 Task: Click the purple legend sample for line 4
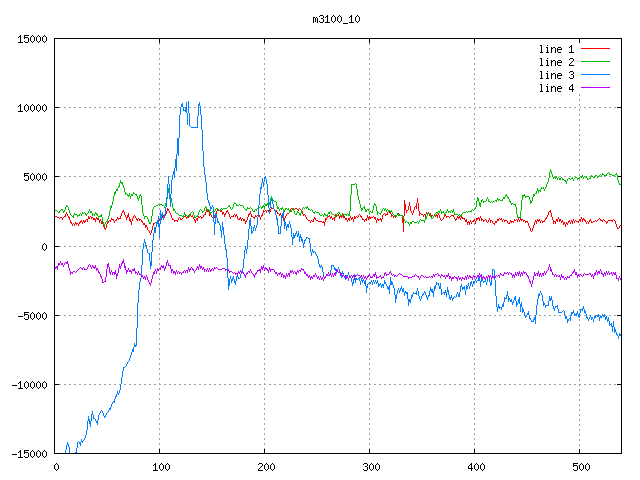[x=596, y=88]
